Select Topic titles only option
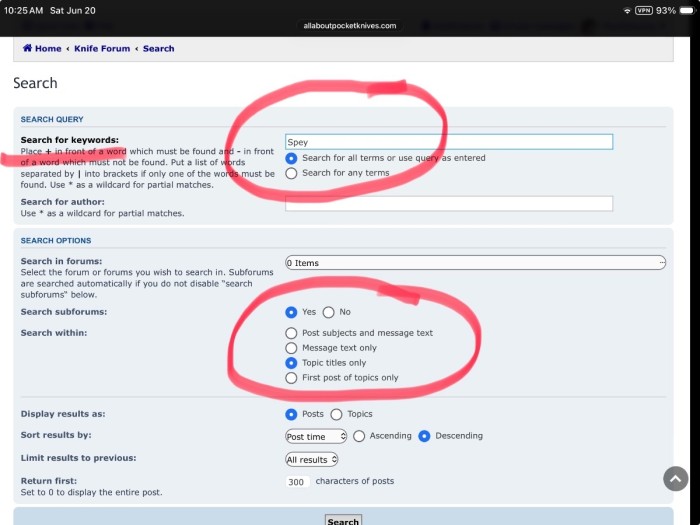The image size is (700, 525). [291, 363]
